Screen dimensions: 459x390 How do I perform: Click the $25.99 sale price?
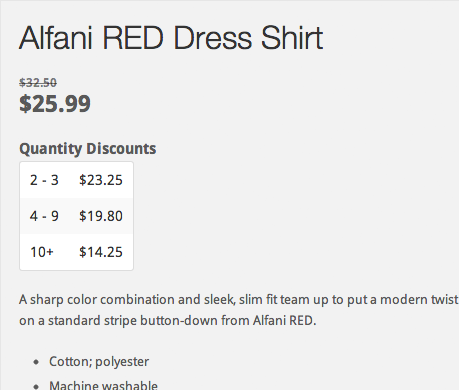click(55, 103)
